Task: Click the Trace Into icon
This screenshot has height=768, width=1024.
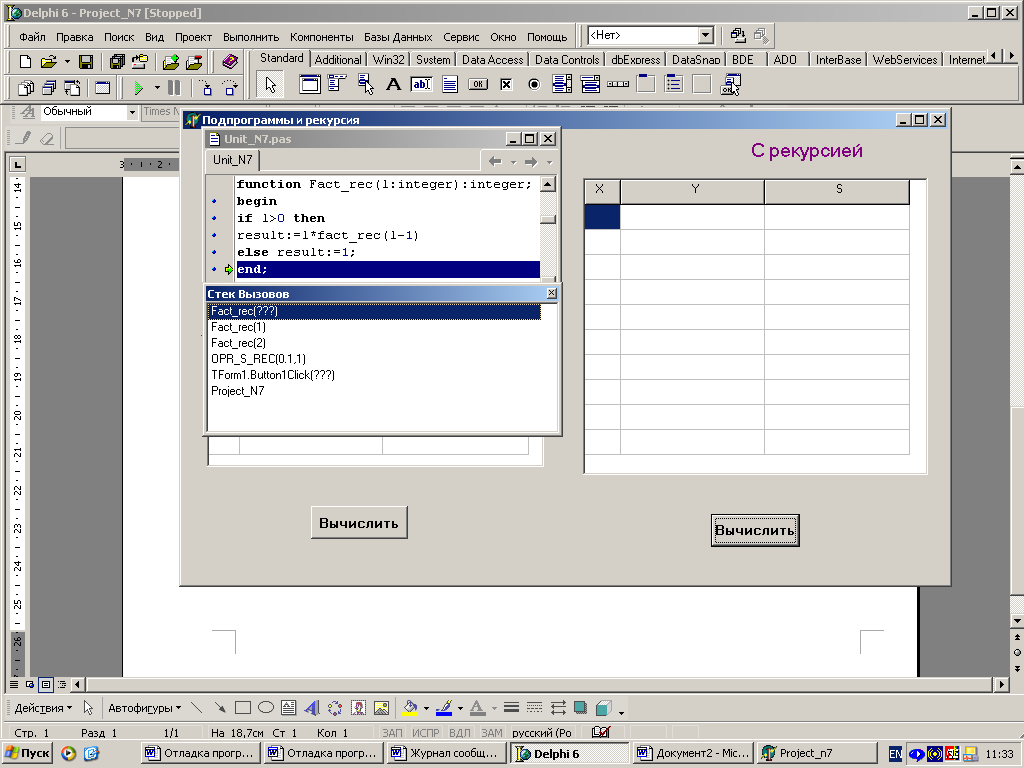Action: tap(206, 88)
